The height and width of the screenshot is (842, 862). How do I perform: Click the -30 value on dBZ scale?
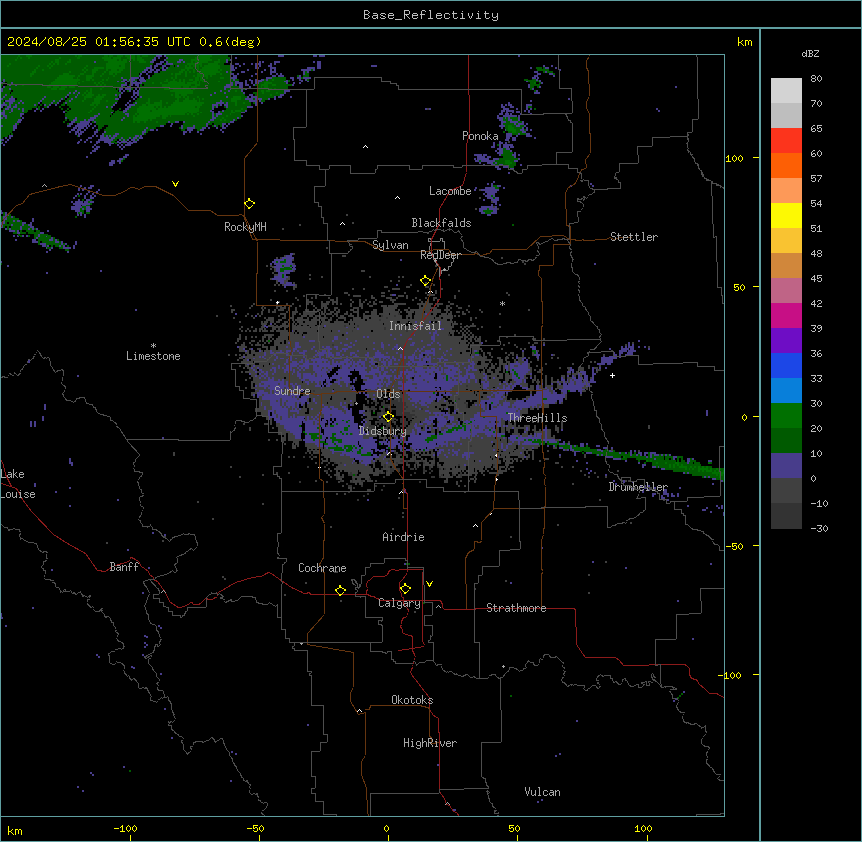[819, 528]
